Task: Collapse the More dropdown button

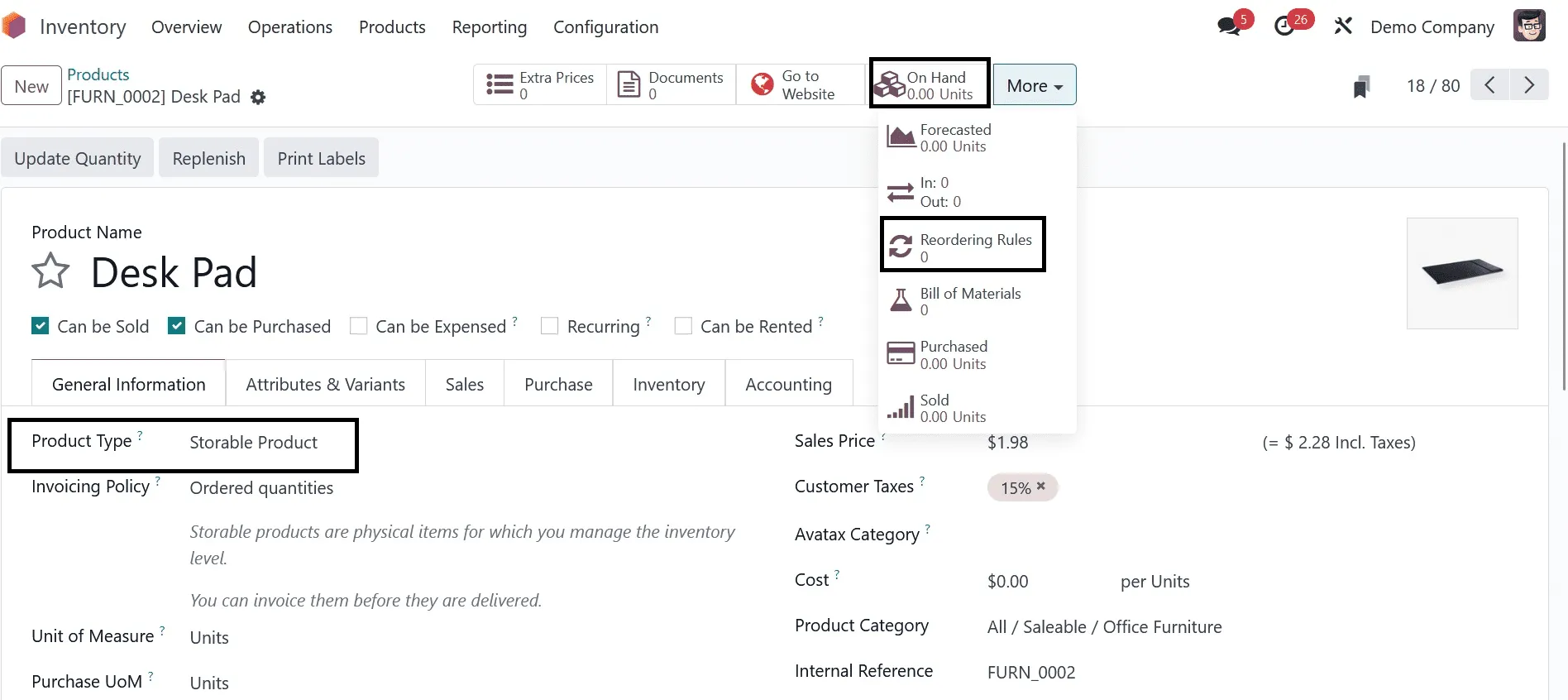Action: (x=1035, y=84)
